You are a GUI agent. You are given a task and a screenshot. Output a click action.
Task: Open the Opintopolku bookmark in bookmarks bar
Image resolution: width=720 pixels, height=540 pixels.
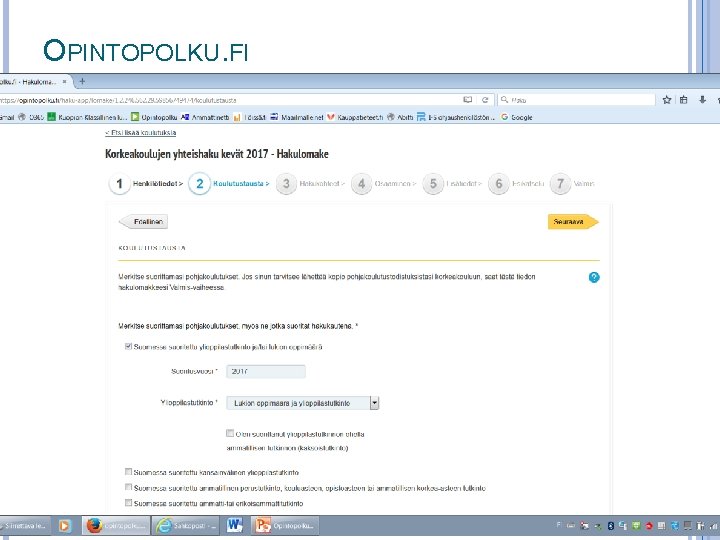[154, 117]
